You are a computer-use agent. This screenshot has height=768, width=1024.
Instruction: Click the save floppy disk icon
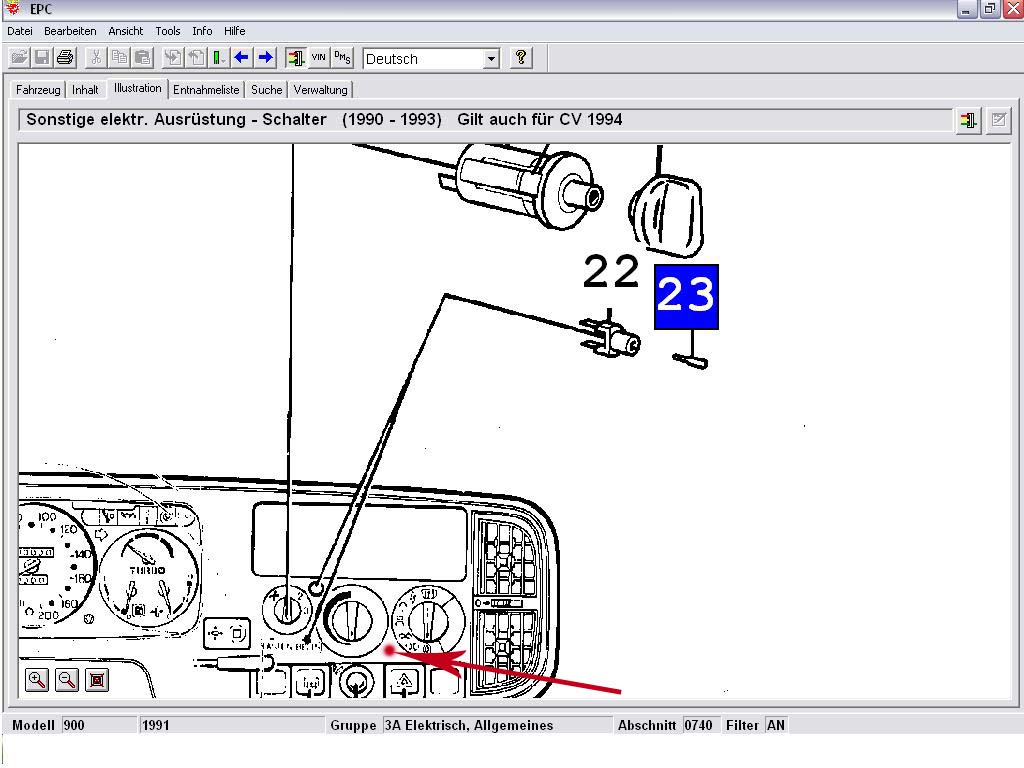click(42, 58)
